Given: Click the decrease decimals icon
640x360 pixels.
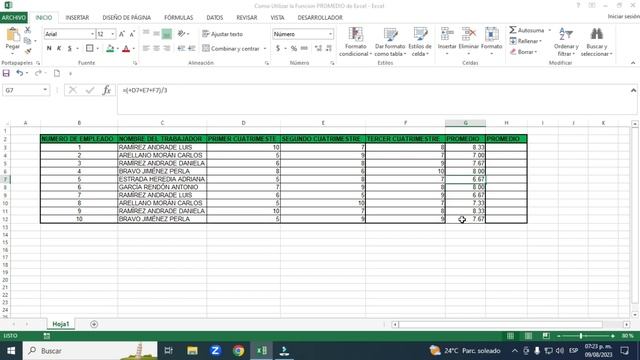Looking at the screenshot, I should click(329, 48).
